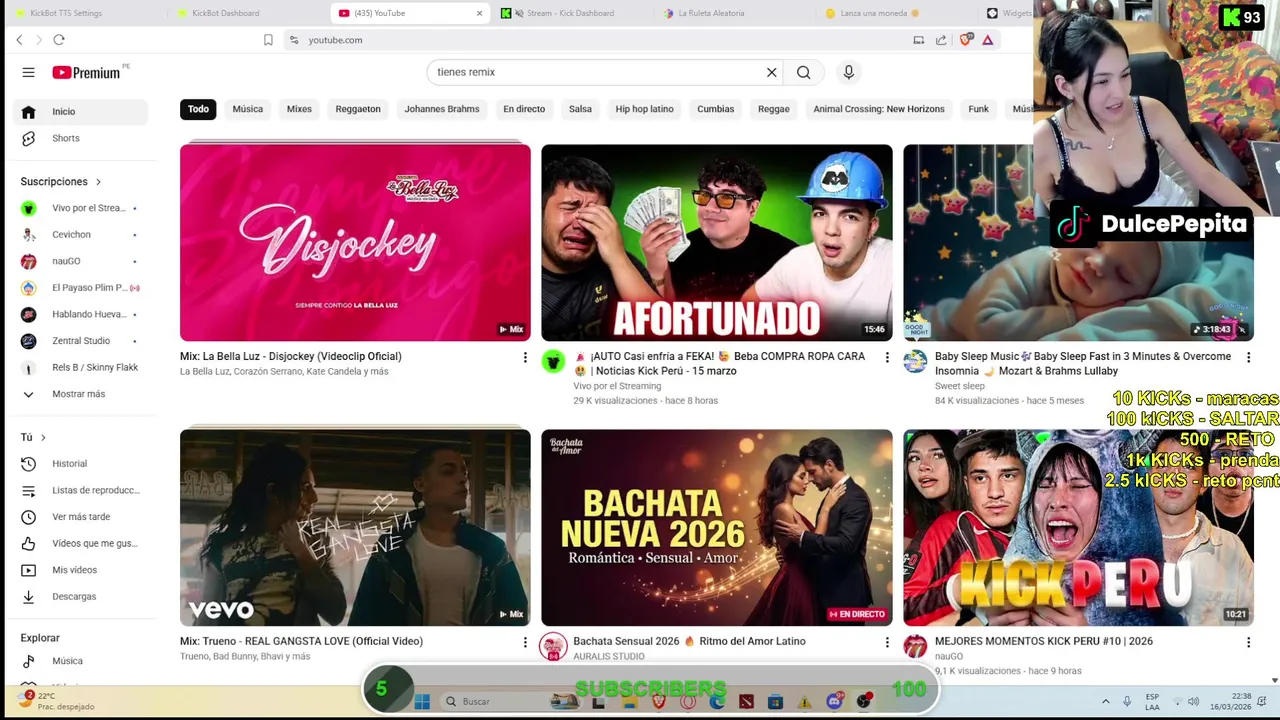Clear the search box with the X
1280x720 pixels.
coord(771,72)
